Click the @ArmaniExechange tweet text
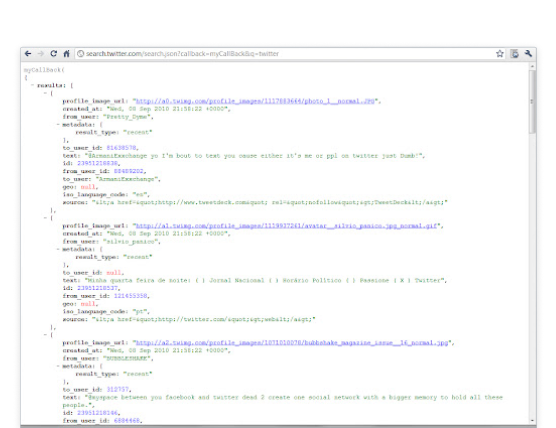This screenshot has height=428, width=556. [254, 156]
